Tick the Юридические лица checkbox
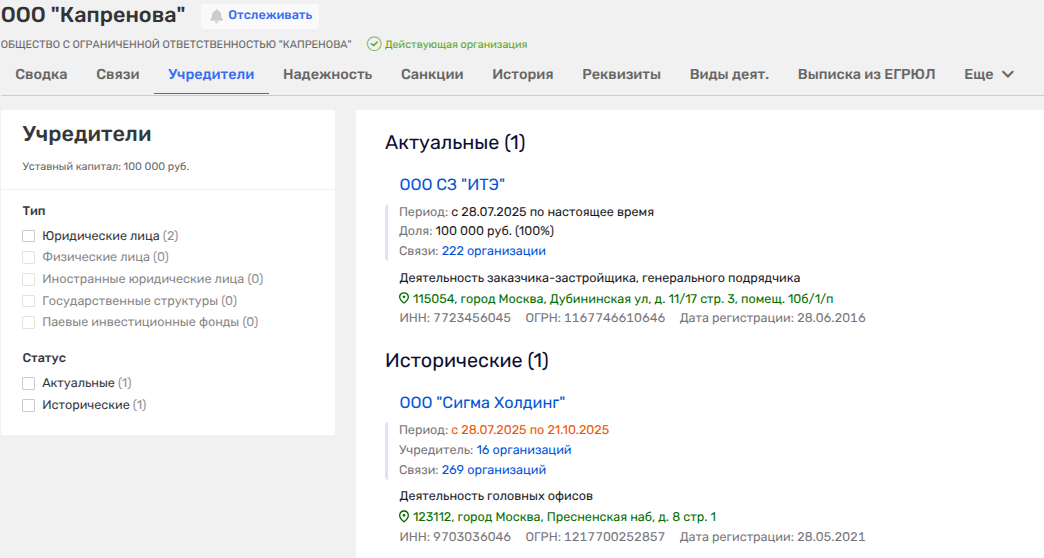1044x558 pixels. (x=29, y=236)
